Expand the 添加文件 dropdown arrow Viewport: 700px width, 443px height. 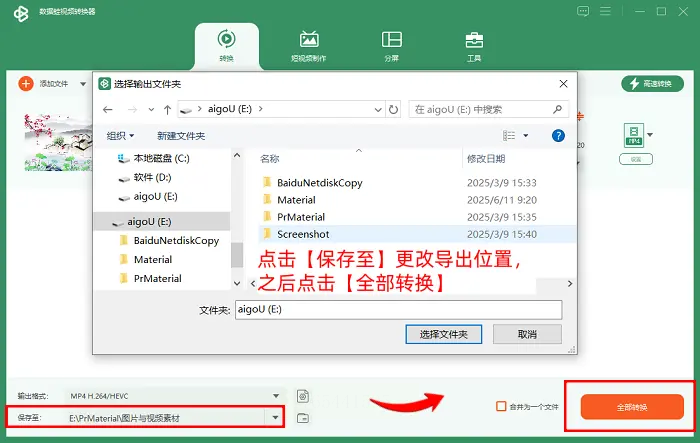(83, 84)
